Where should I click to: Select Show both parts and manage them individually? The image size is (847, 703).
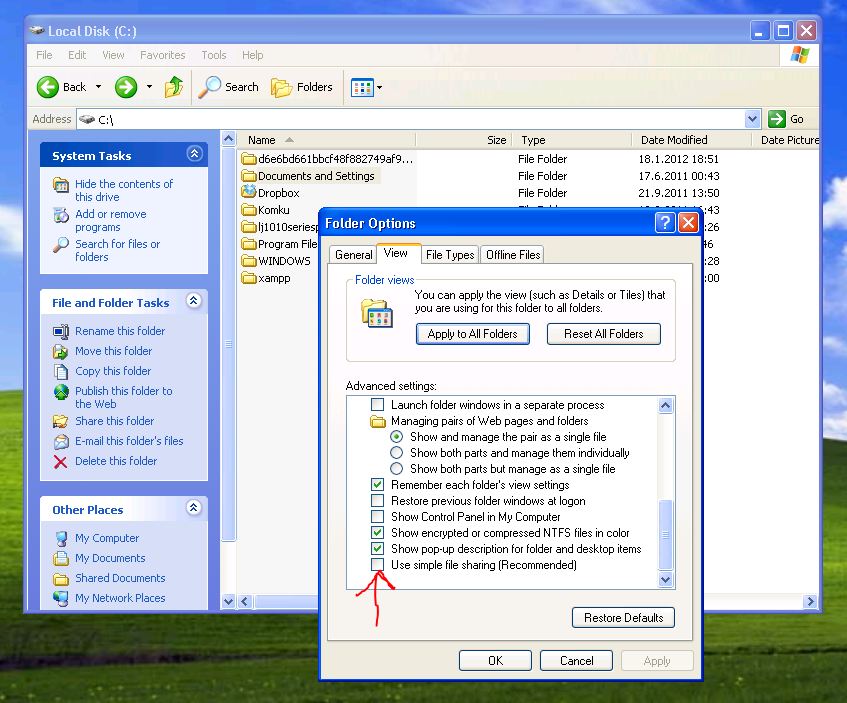[397, 453]
